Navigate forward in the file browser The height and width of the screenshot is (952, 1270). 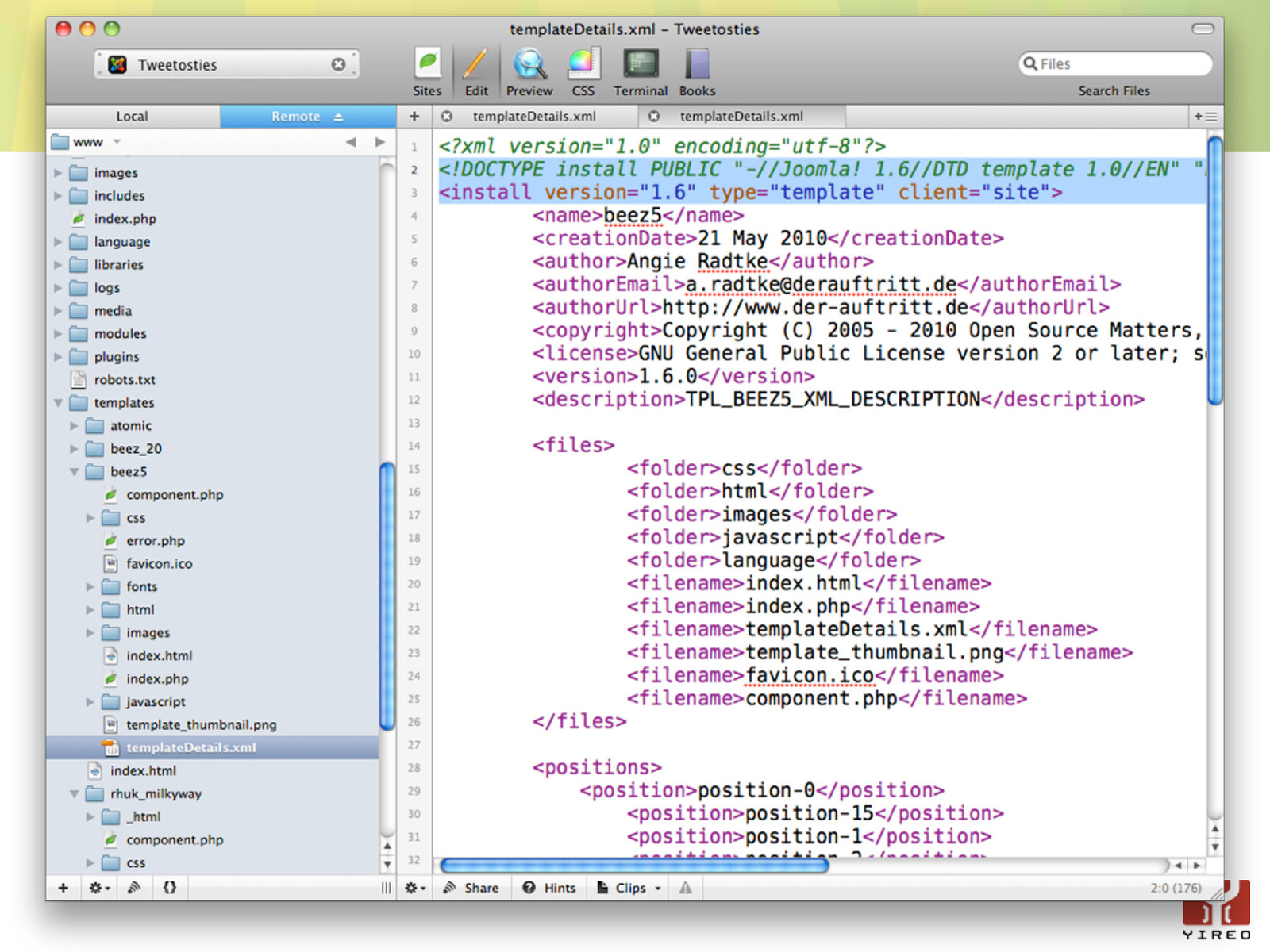pyautogui.click(x=380, y=142)
